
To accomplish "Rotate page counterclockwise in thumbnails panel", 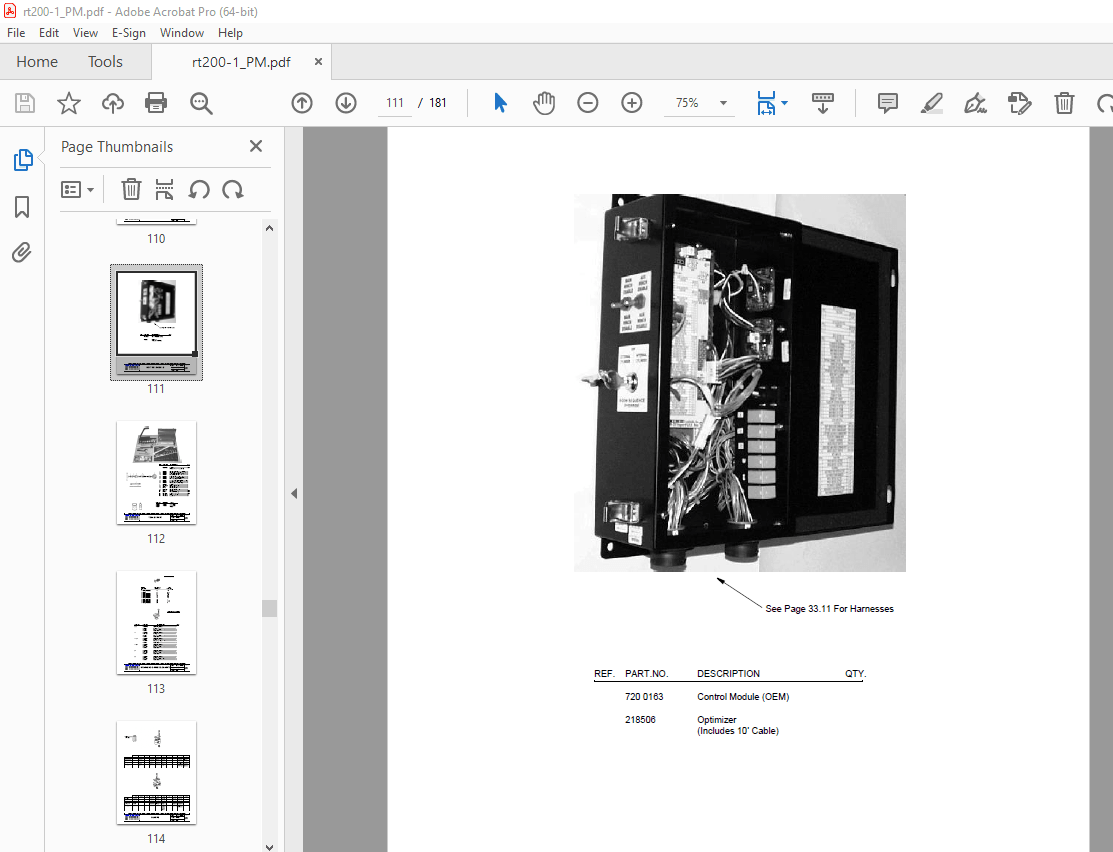I will 198,189.
